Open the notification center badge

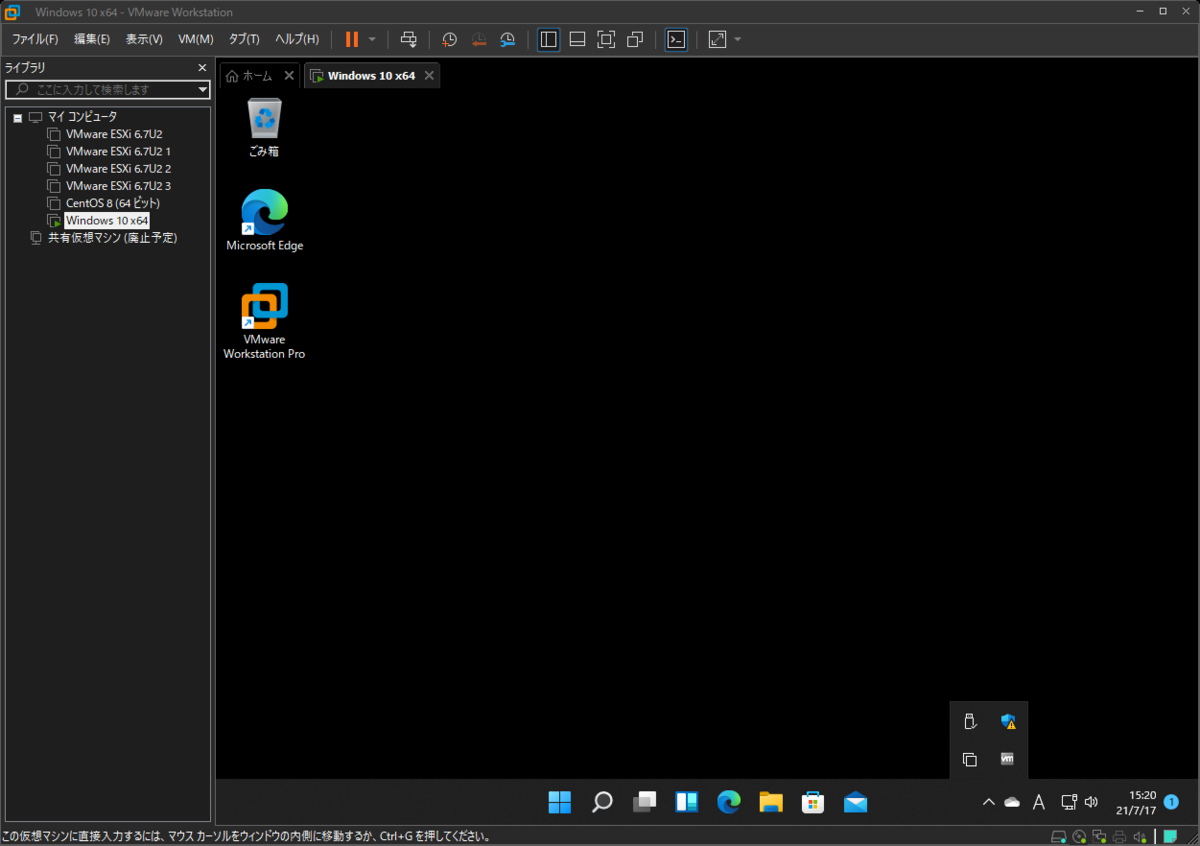tap(1171, 802)
